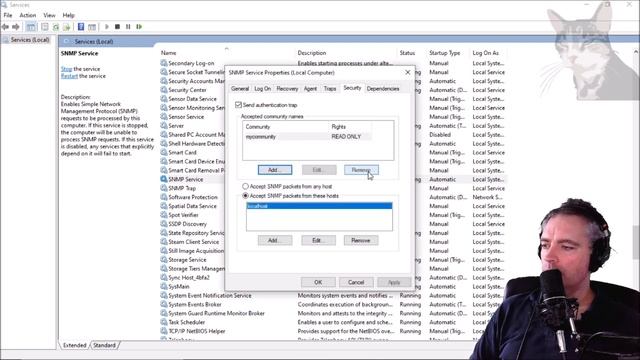The height and width of the screenshot is (360, 640).
Task: Toggle Show/Hide Console Tree toolbar icon
Action: click(x=31, y=27)
